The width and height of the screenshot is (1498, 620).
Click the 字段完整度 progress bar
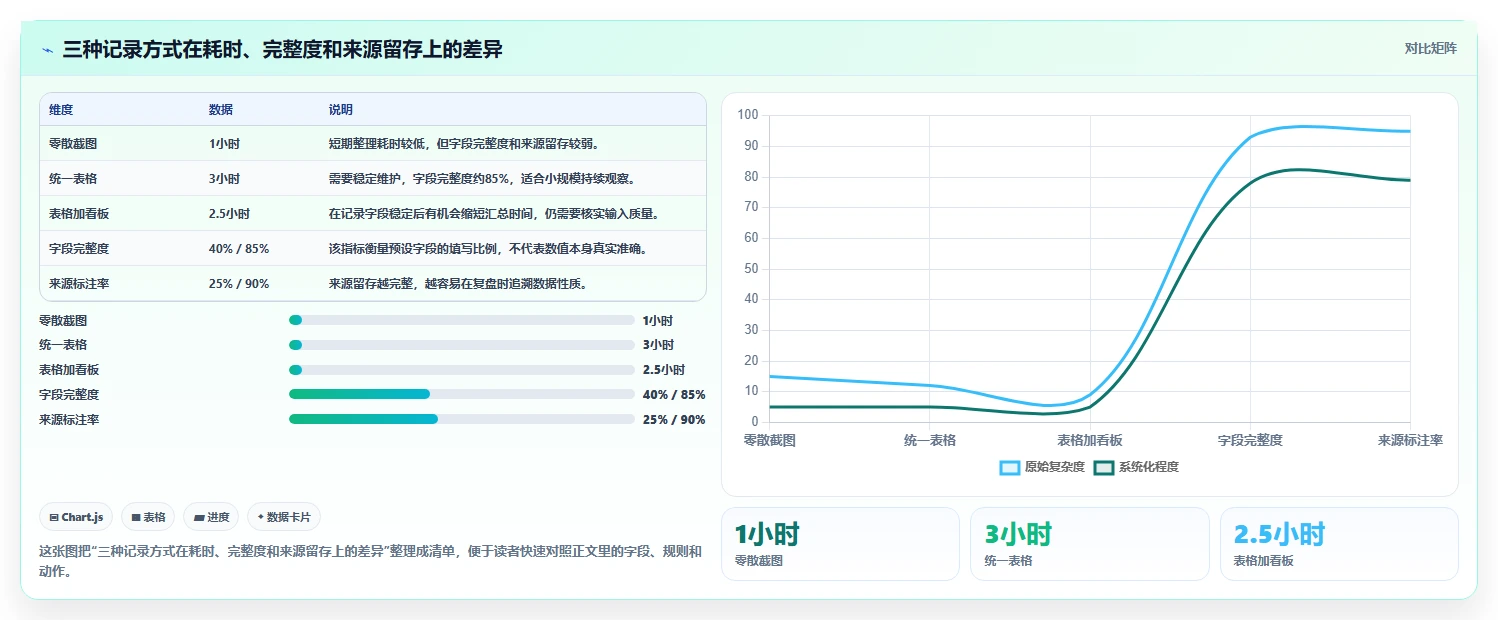click(x=462, y=394)
